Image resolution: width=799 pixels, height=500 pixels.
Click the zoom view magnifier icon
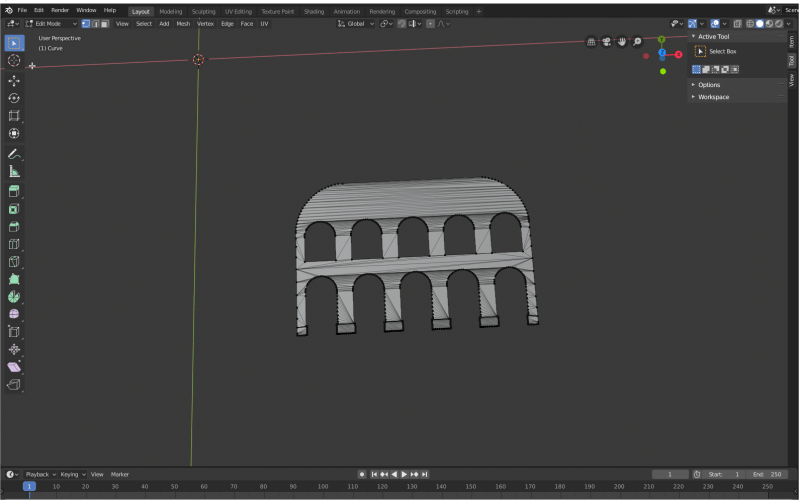(x=637, y=42)
